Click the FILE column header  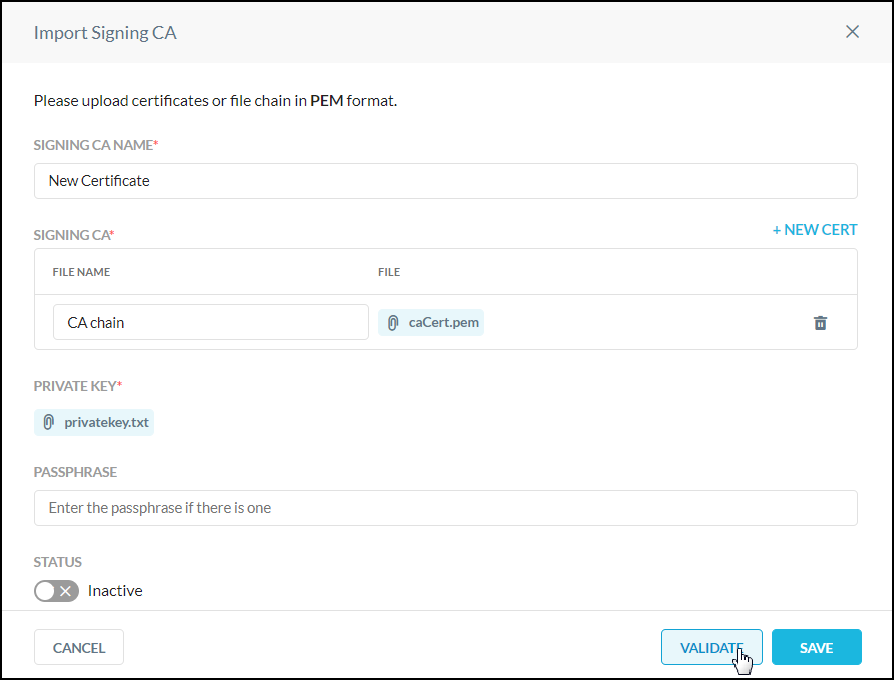[x=389, y=272]
